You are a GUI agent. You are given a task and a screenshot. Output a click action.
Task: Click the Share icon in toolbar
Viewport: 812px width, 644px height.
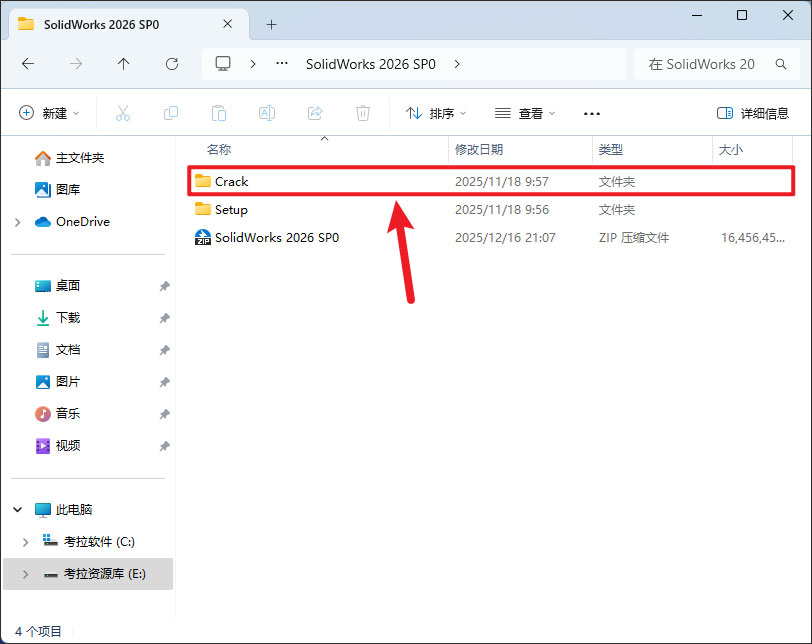coord(315,113)
